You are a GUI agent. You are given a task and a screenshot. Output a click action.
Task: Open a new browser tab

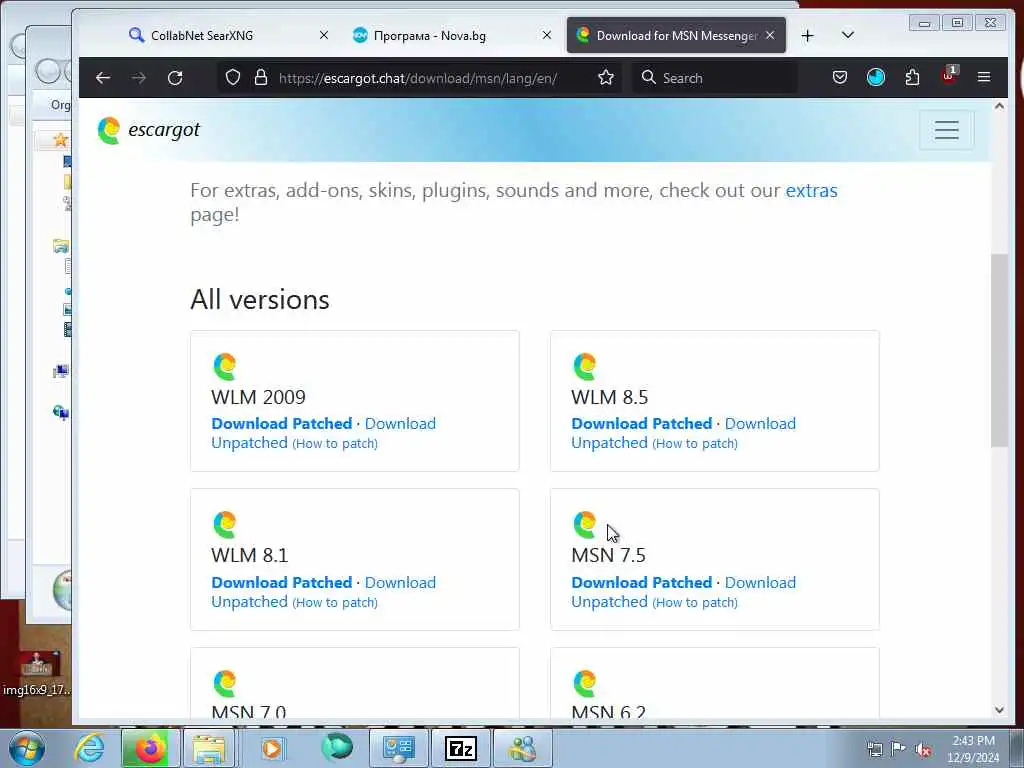pos(807,36)
